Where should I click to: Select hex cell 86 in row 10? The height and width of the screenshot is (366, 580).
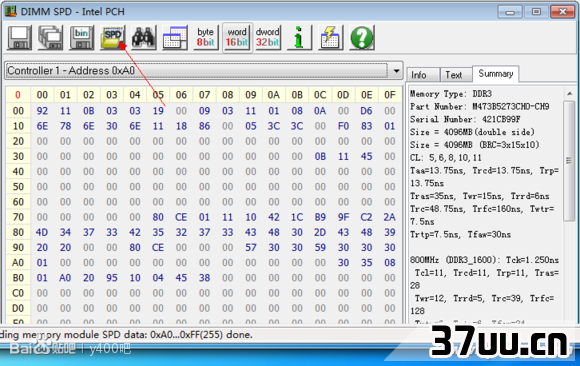(x=204, y=126)
